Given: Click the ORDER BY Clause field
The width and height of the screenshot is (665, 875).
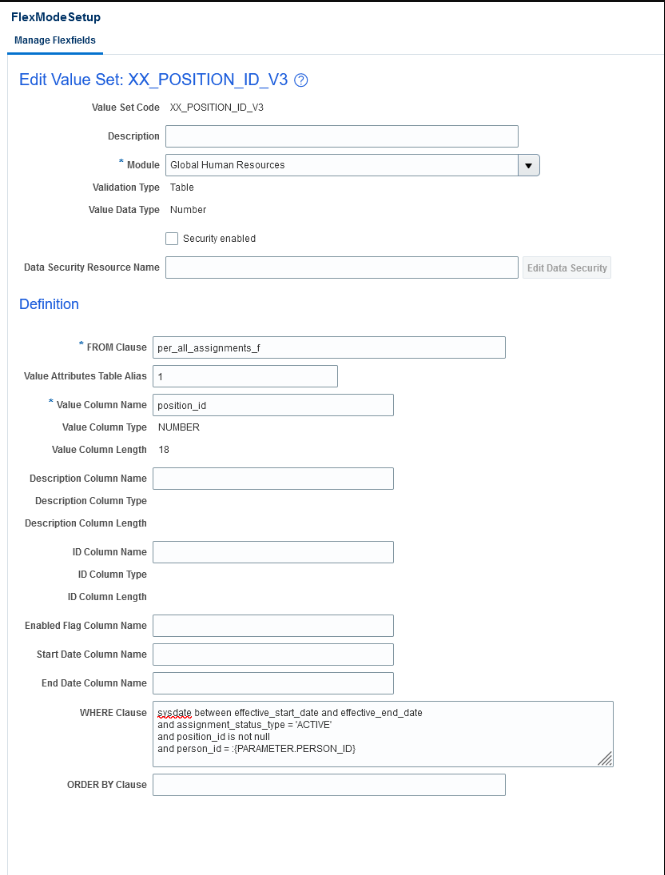Looking at the screenshot, I should [329, 784].
